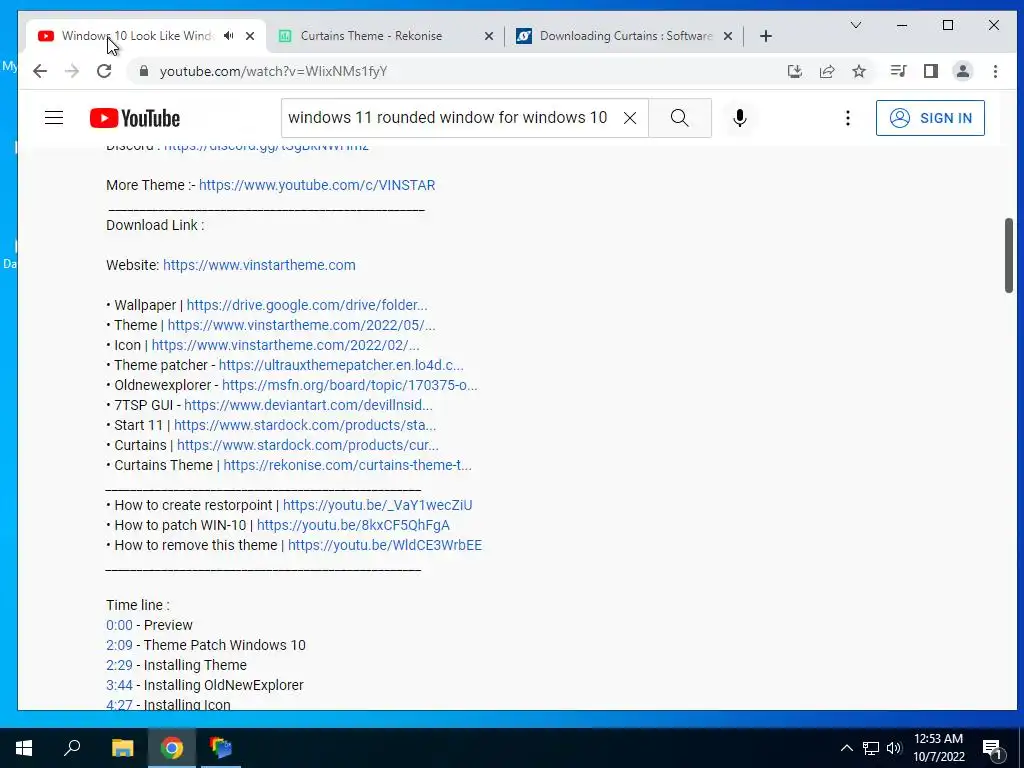This screenshot has width=1024, height=768.
Task: Open the Curtains stardock products link
Action: 308,445
